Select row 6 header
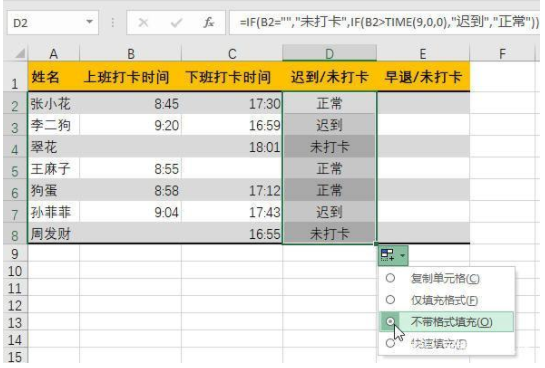This screenshot has height=368, width=545. click(x=15, y=190)
